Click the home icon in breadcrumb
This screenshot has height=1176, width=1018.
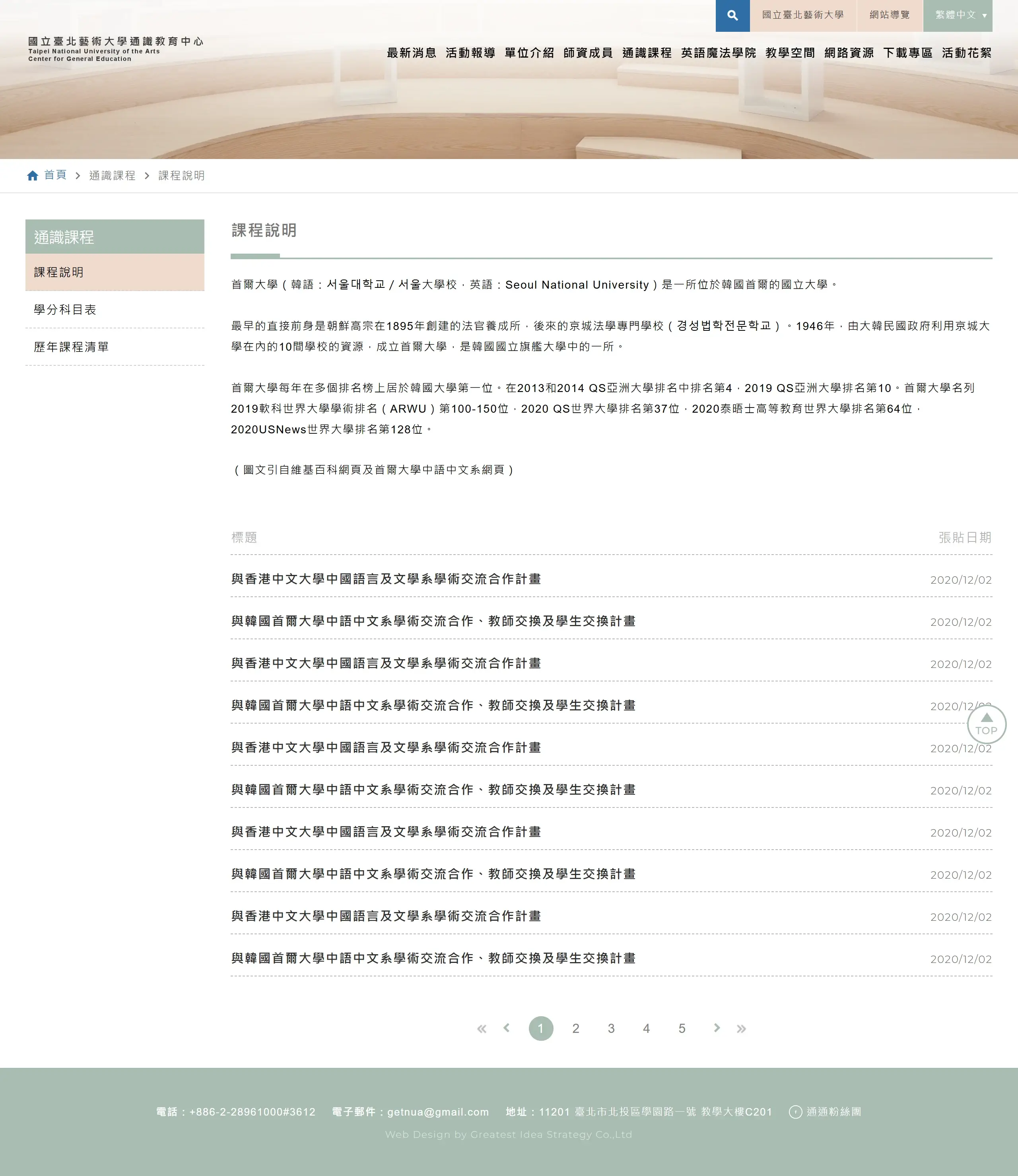pyautogui.click(x=32, y=175)
